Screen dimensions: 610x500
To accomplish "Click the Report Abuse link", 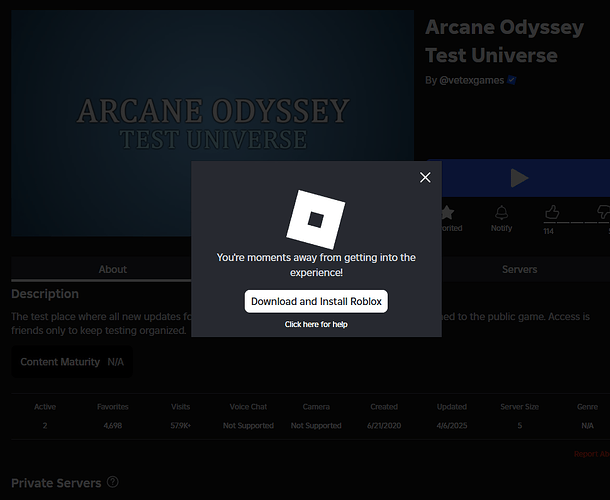I will (591, 453).
